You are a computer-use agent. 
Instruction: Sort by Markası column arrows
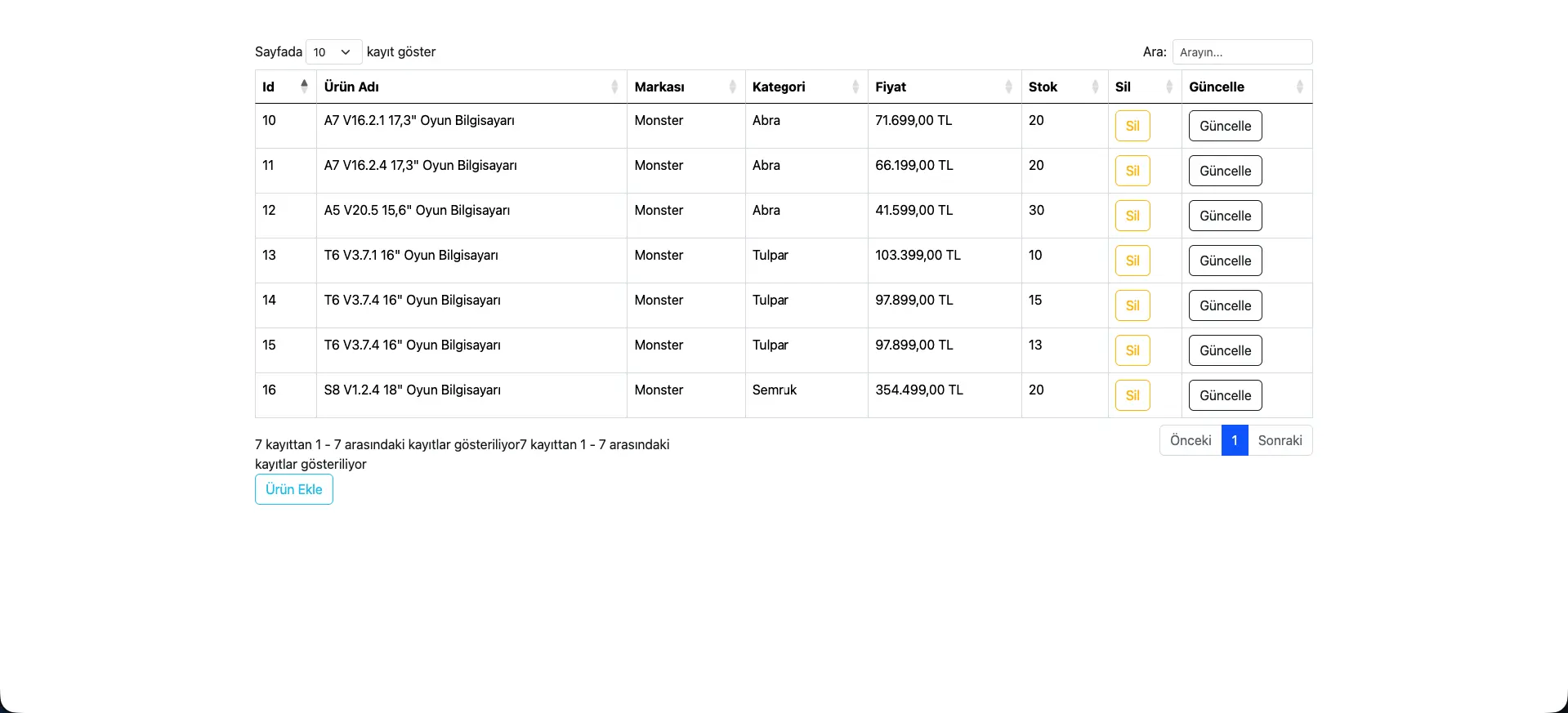pyautogui.click(x=732, y=87)
